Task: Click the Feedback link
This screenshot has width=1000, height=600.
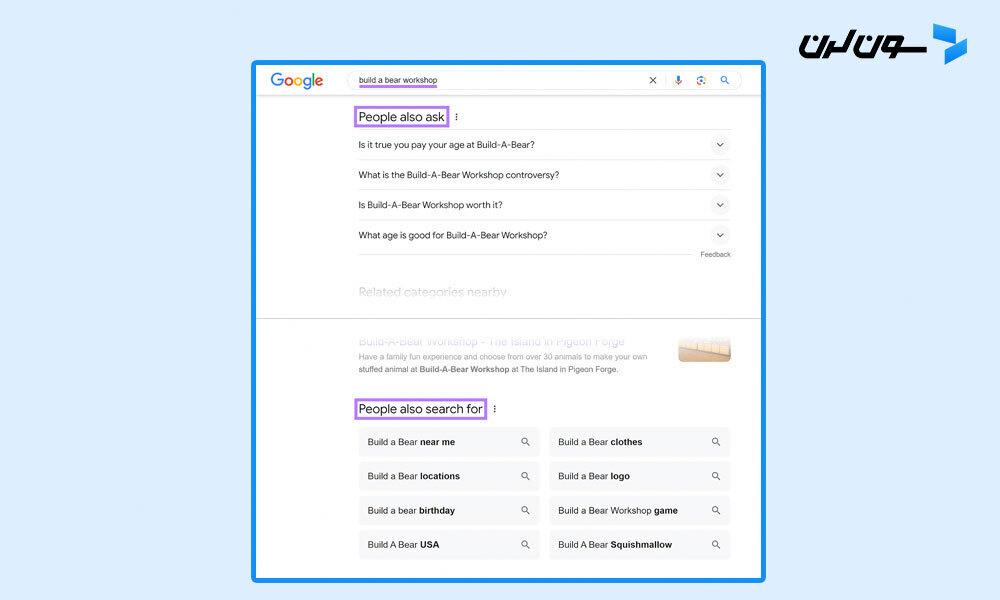Action: click(715, 254)
